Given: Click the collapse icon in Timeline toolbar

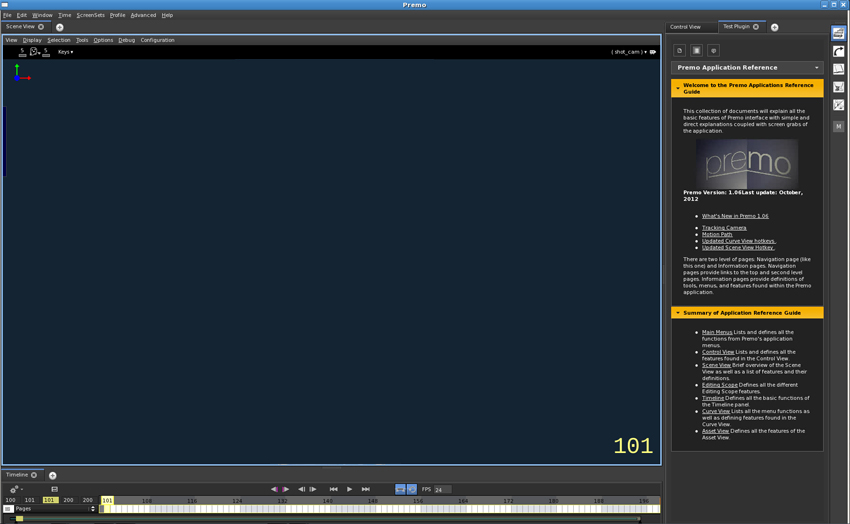Looking at the screenshot, I should pos(54,489).
